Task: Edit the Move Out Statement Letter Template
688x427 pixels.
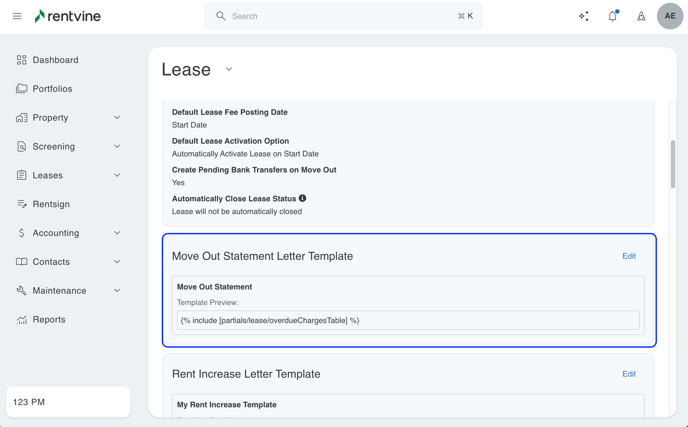Action: pos(629,256)
